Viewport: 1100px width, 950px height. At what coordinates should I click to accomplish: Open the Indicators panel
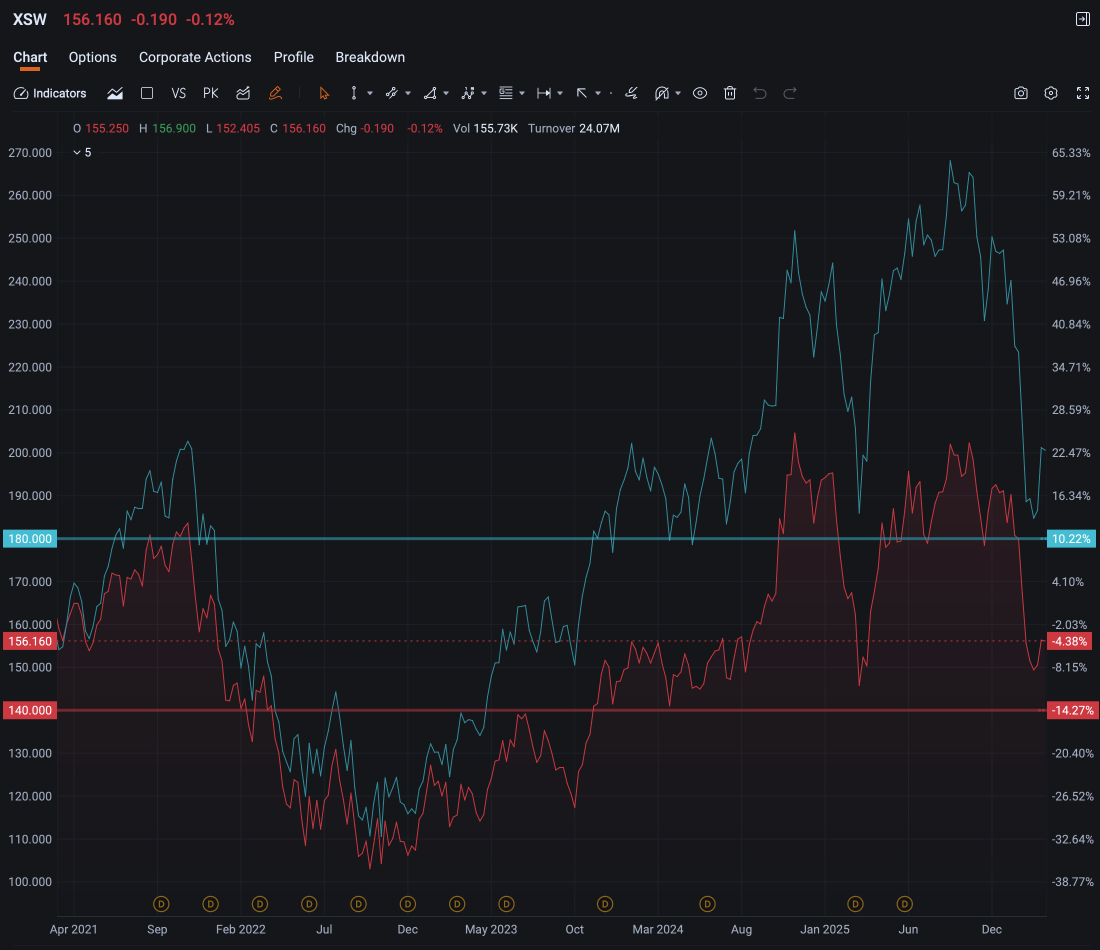coord(50,93)
